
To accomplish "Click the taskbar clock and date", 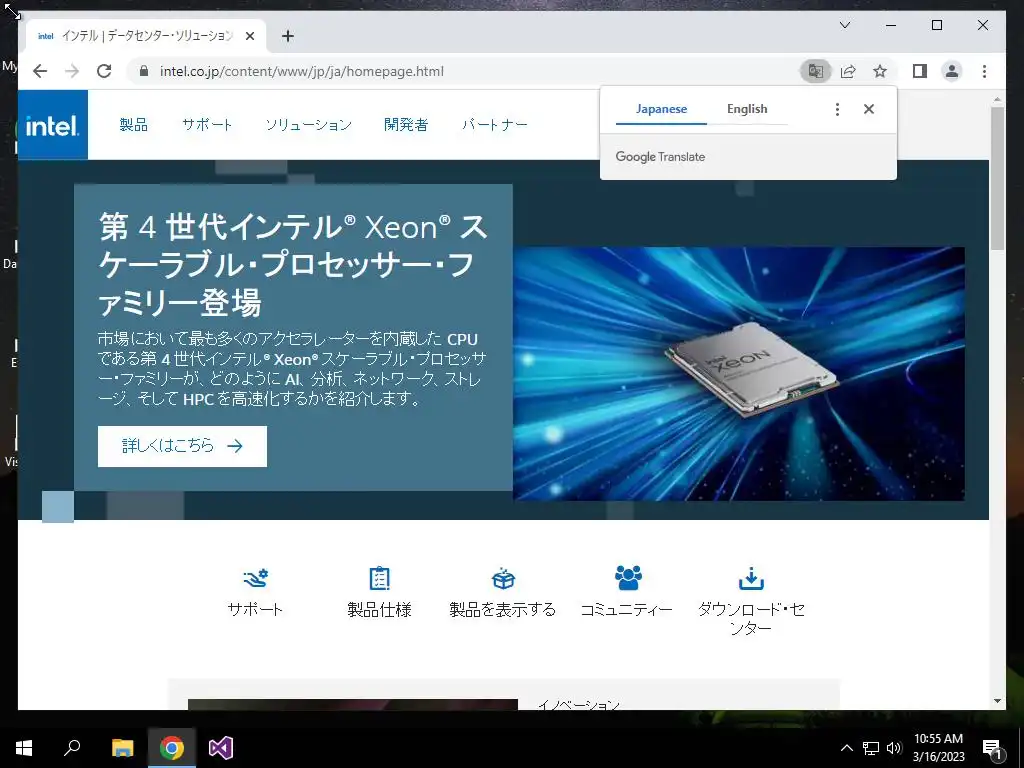I will coord(938,748).
